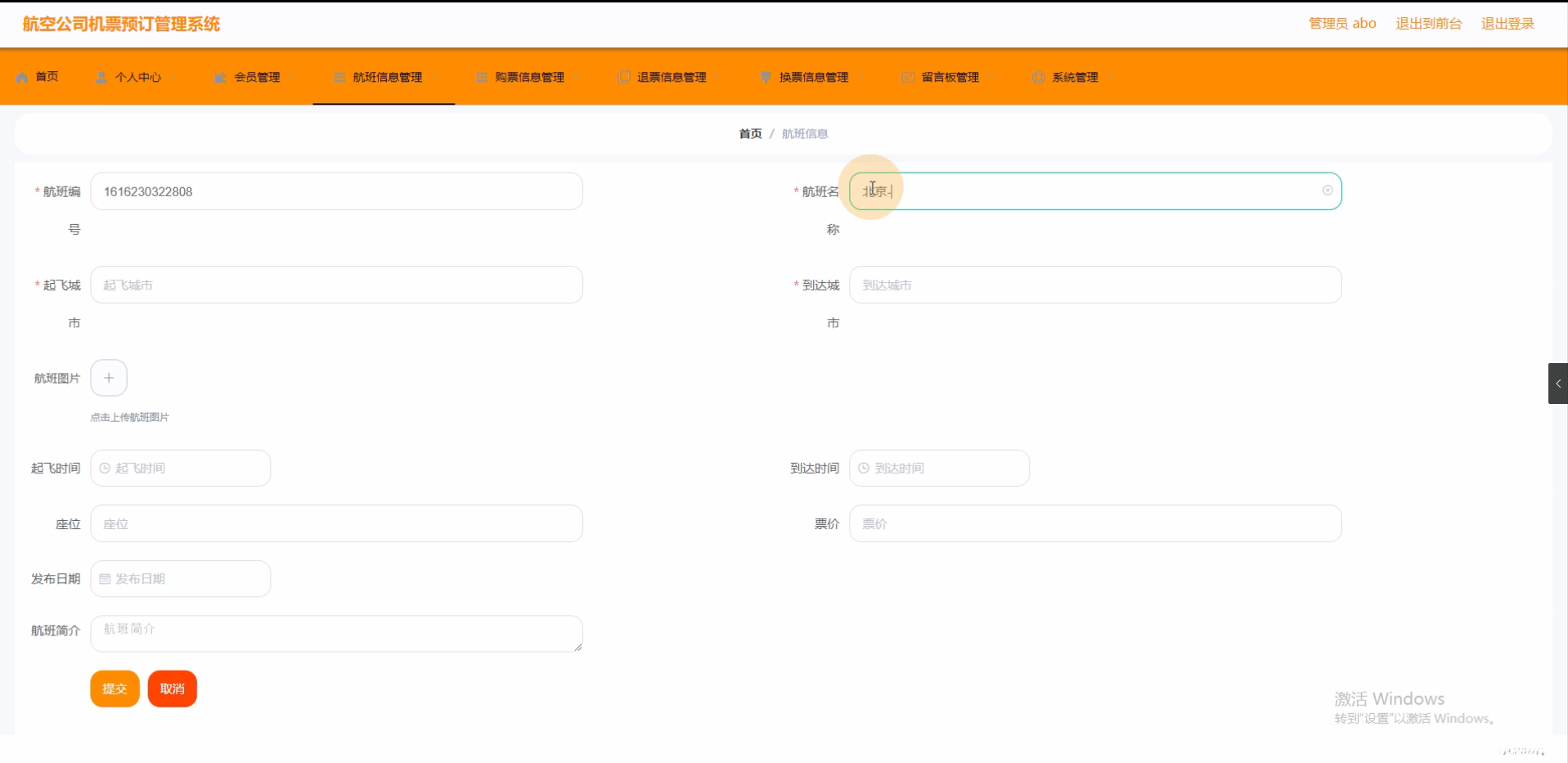Click 首页 in the breadcrumb
The height and width of the screenshot is (763, 1568).
750,133
